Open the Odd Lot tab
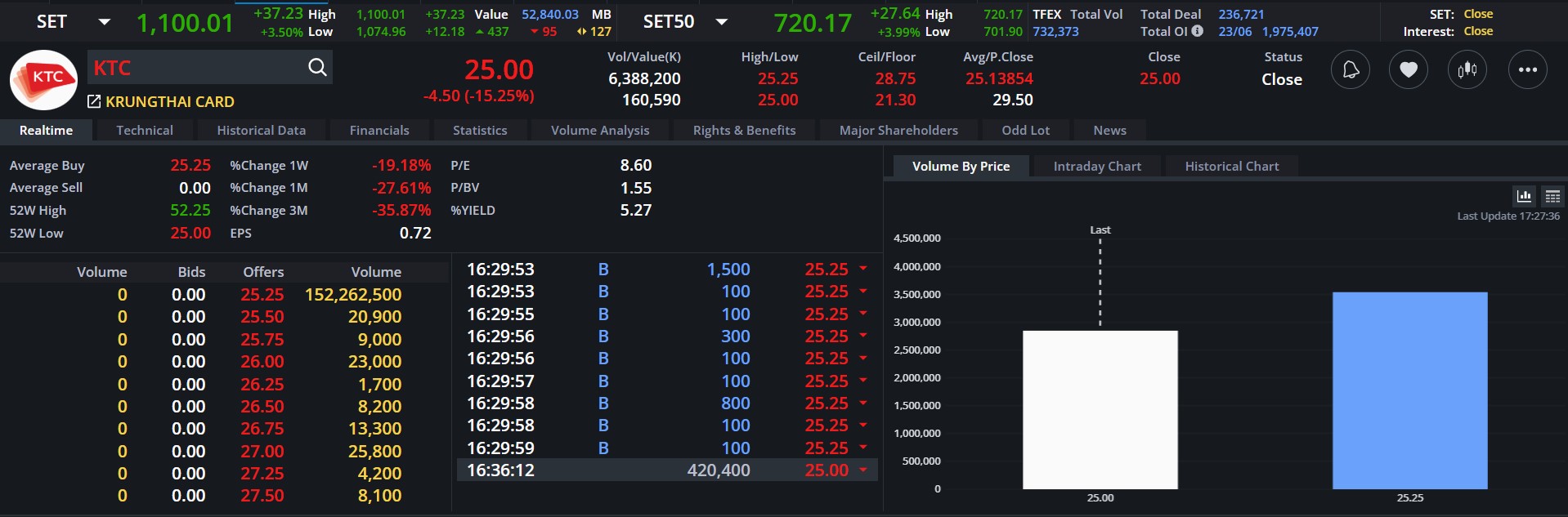This screenshot has height=517, width=1568. tap(1026, 131)
